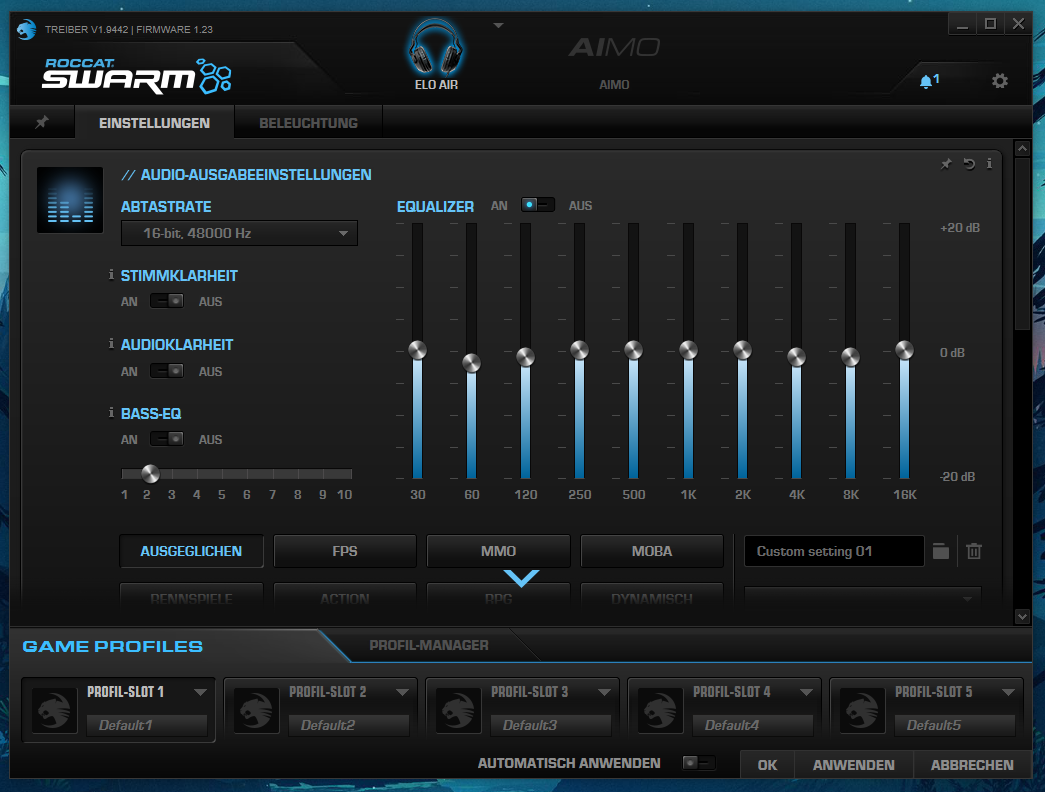Show info for AUDIOKLARHEIT
Screen dimensions: 1045x792
point(111,343)
